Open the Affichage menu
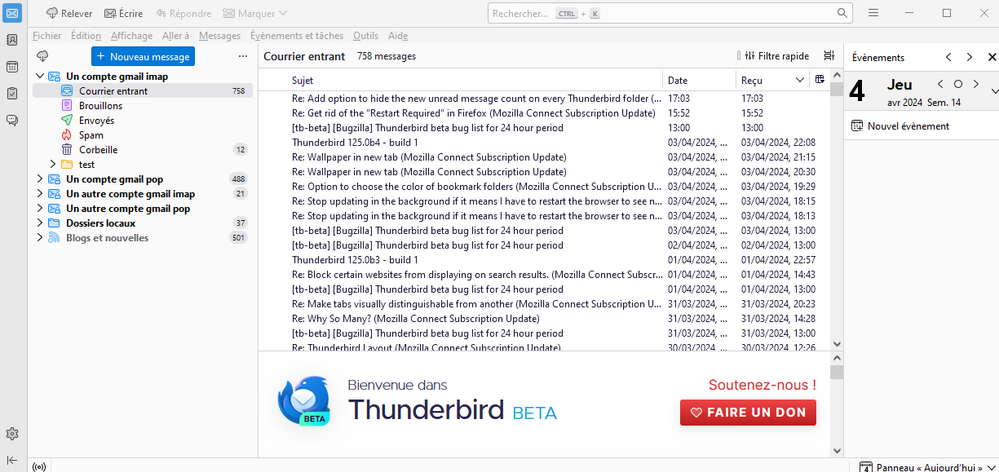 131,36
